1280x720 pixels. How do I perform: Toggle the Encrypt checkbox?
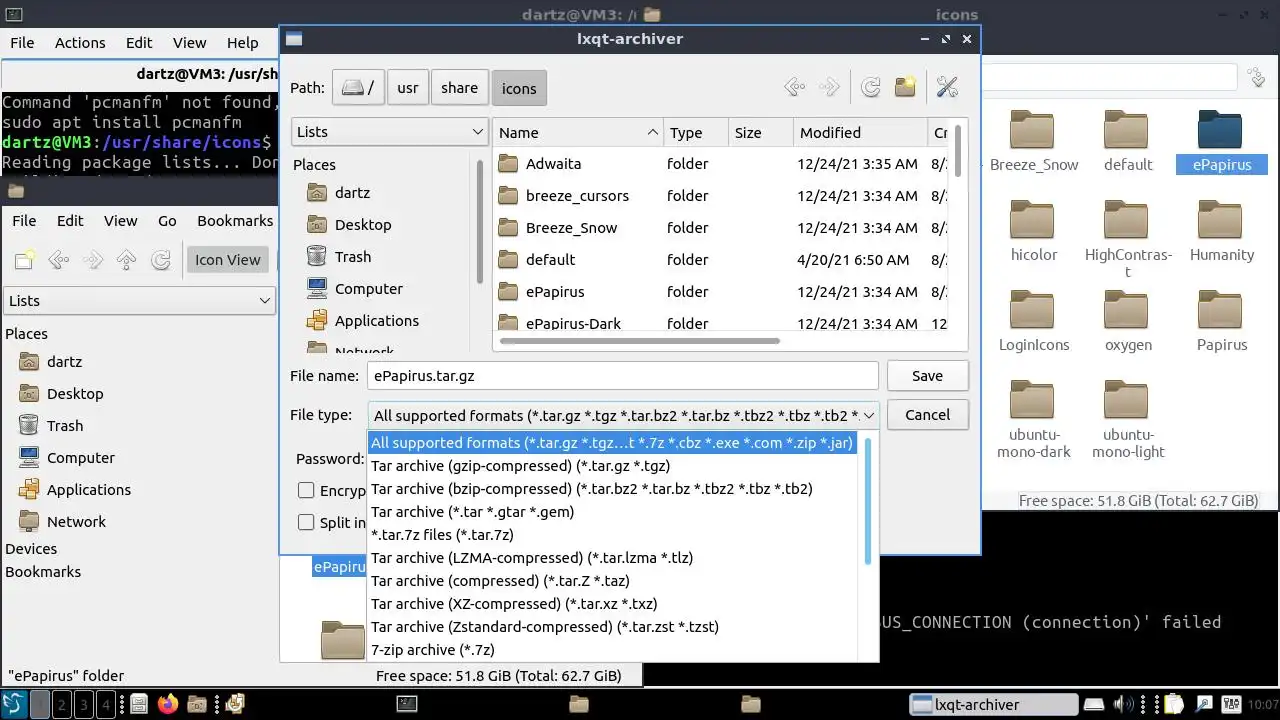point(307,491)
